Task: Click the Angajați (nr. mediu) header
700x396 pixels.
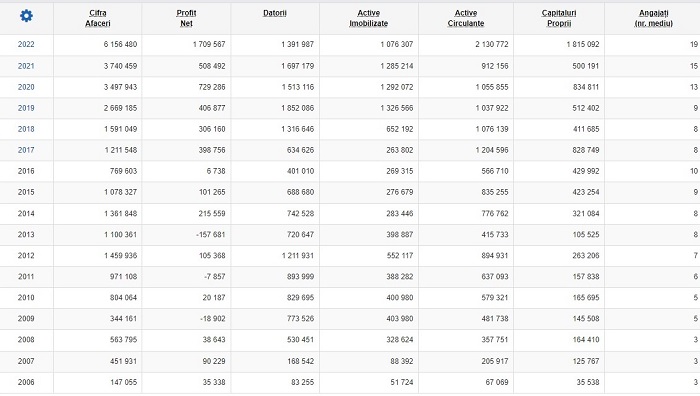Action: (654, 18)
